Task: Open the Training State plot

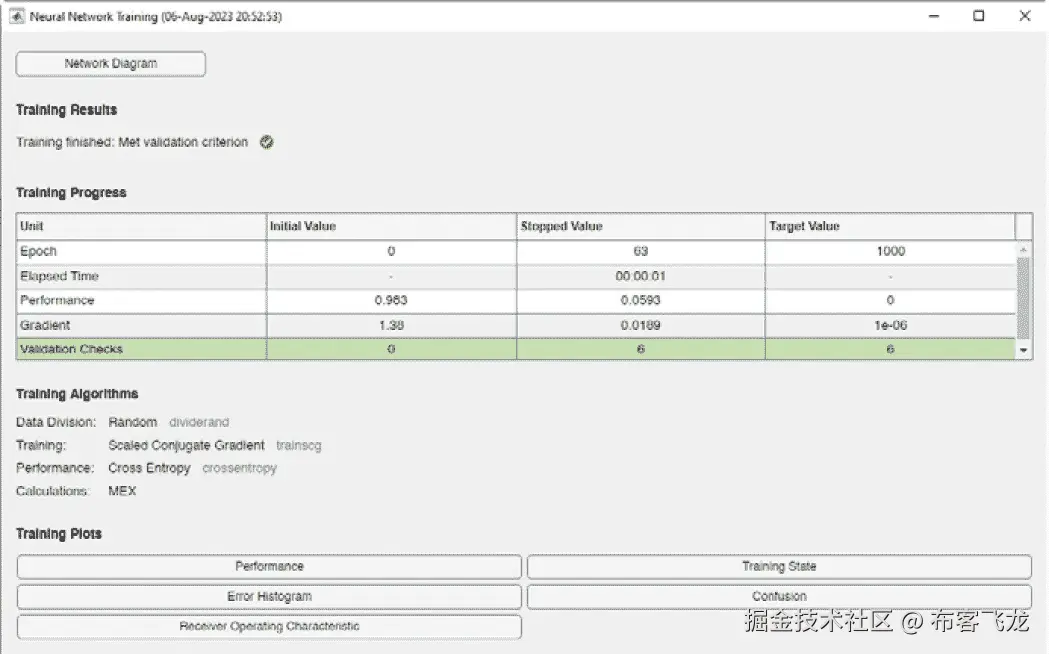Action: (x=779, y=566)
